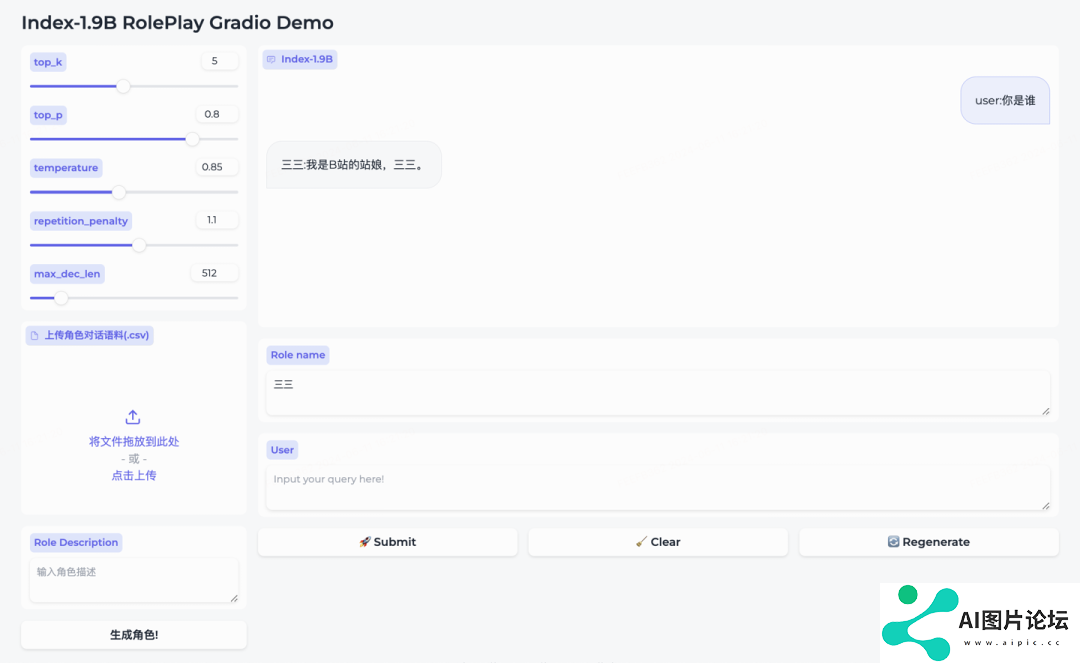Focus the User query input field
This screenshot has height=663, width=1080.
pos(658,487)
